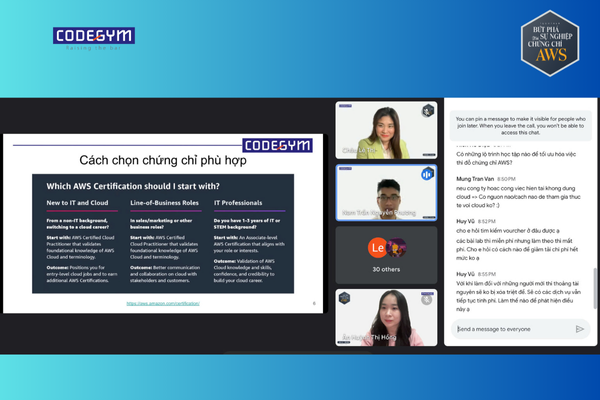Click the 'Huy Vũ' name at 8:55PM
Viewport: 600px width, 400px height.
(x=465, y=274)
